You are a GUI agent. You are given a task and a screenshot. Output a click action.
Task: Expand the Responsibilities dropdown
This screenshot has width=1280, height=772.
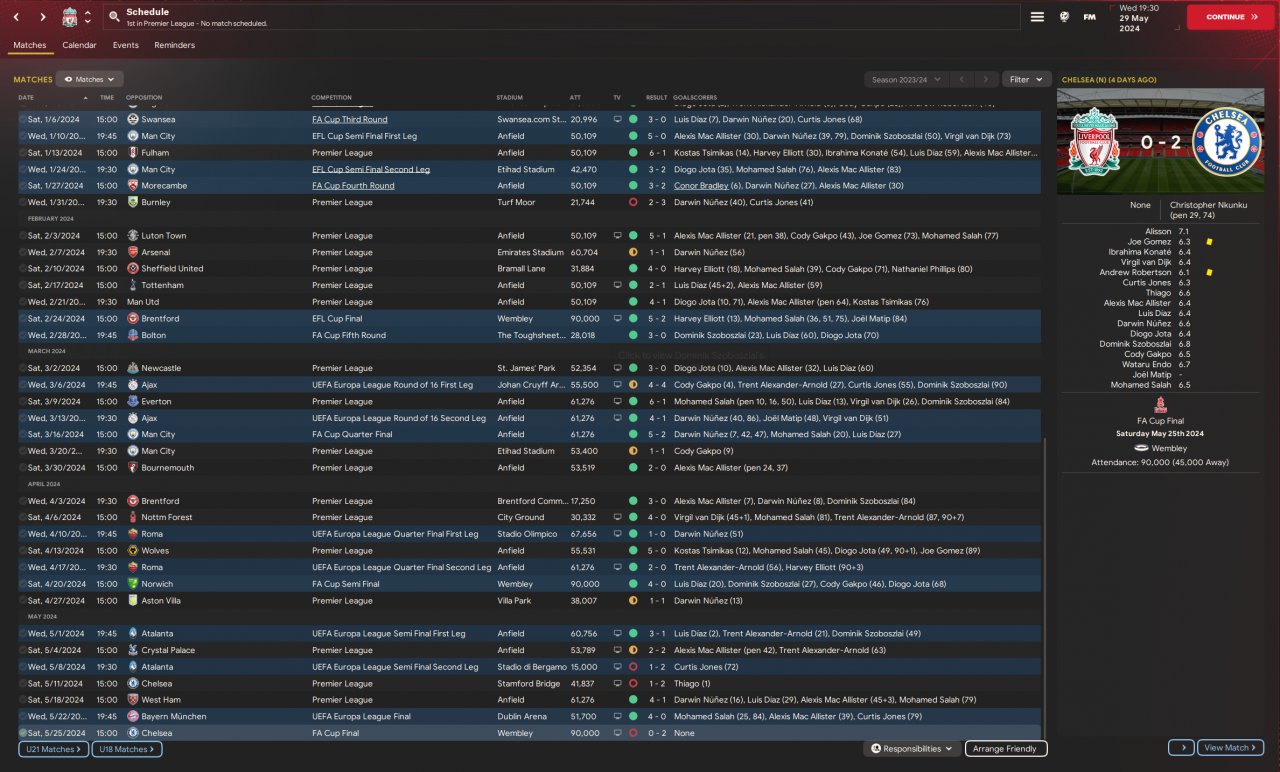coord(911,748)
